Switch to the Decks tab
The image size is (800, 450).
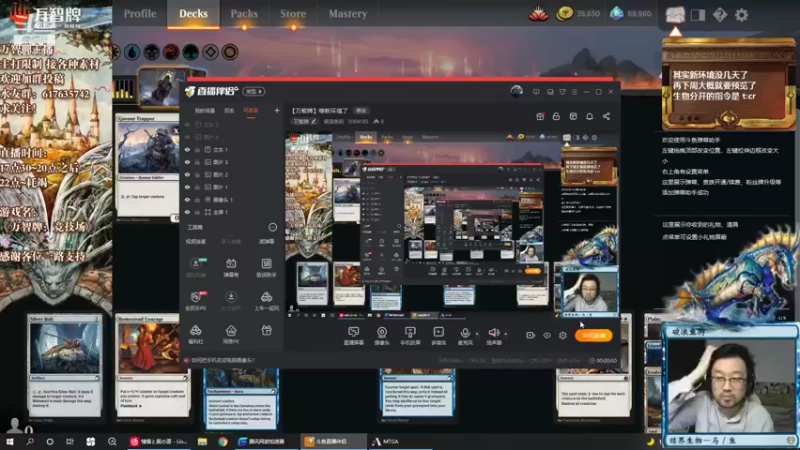pos(193,14)
